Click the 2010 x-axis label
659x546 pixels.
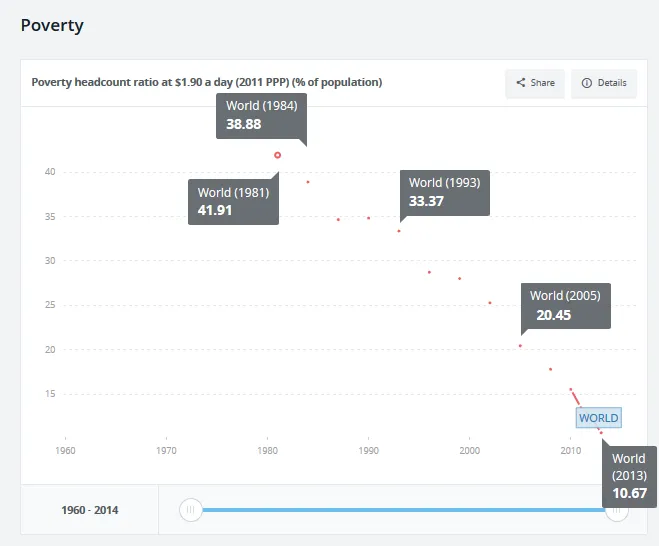(x=571, y=451)
